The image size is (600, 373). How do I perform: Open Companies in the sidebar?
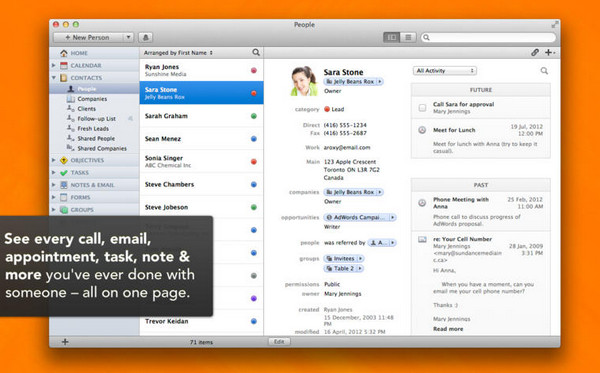coord(92,99)
